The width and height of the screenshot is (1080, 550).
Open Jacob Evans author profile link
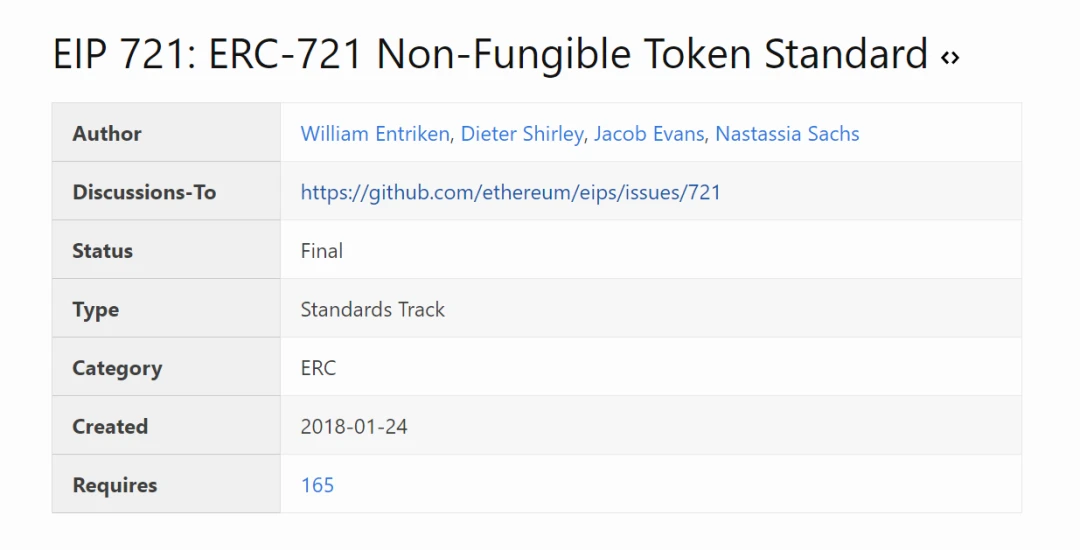tap(649, 134)
